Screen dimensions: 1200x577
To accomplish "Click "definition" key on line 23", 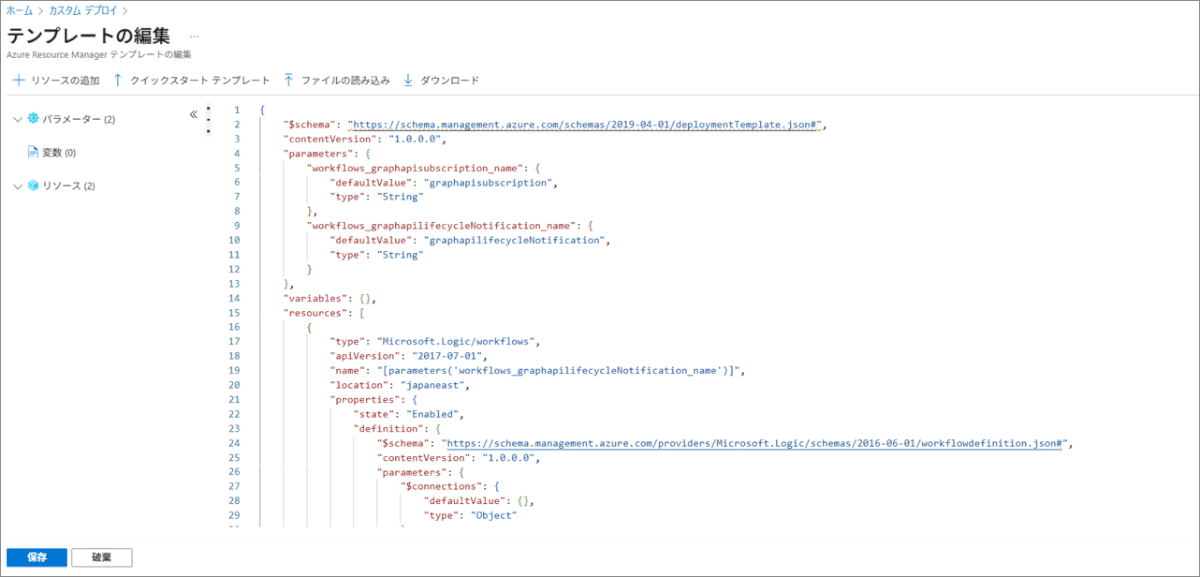I will 389,429.
